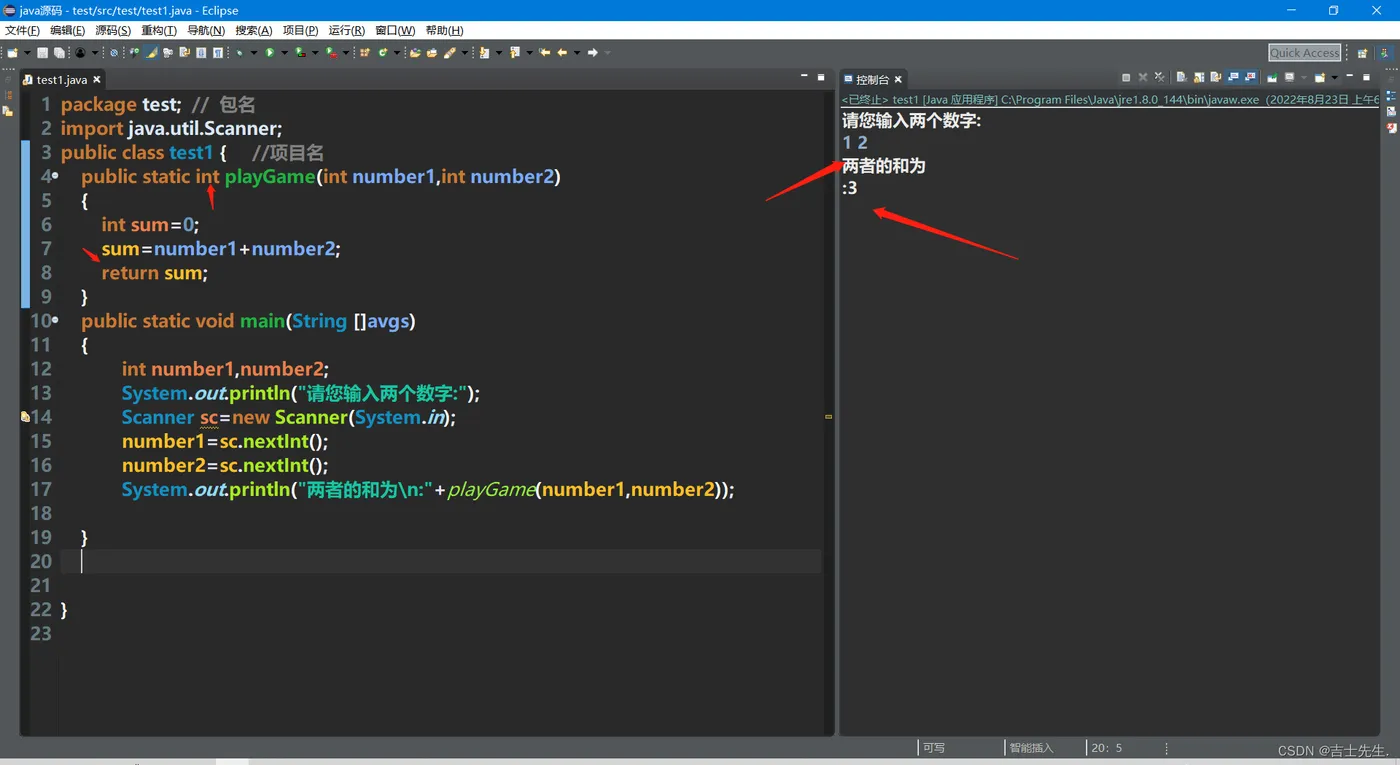Image resolution: width=1400 pixels, height=765 pixels.
Task: Click yellow overview ruler warning marker
Action: pos(828,416)
